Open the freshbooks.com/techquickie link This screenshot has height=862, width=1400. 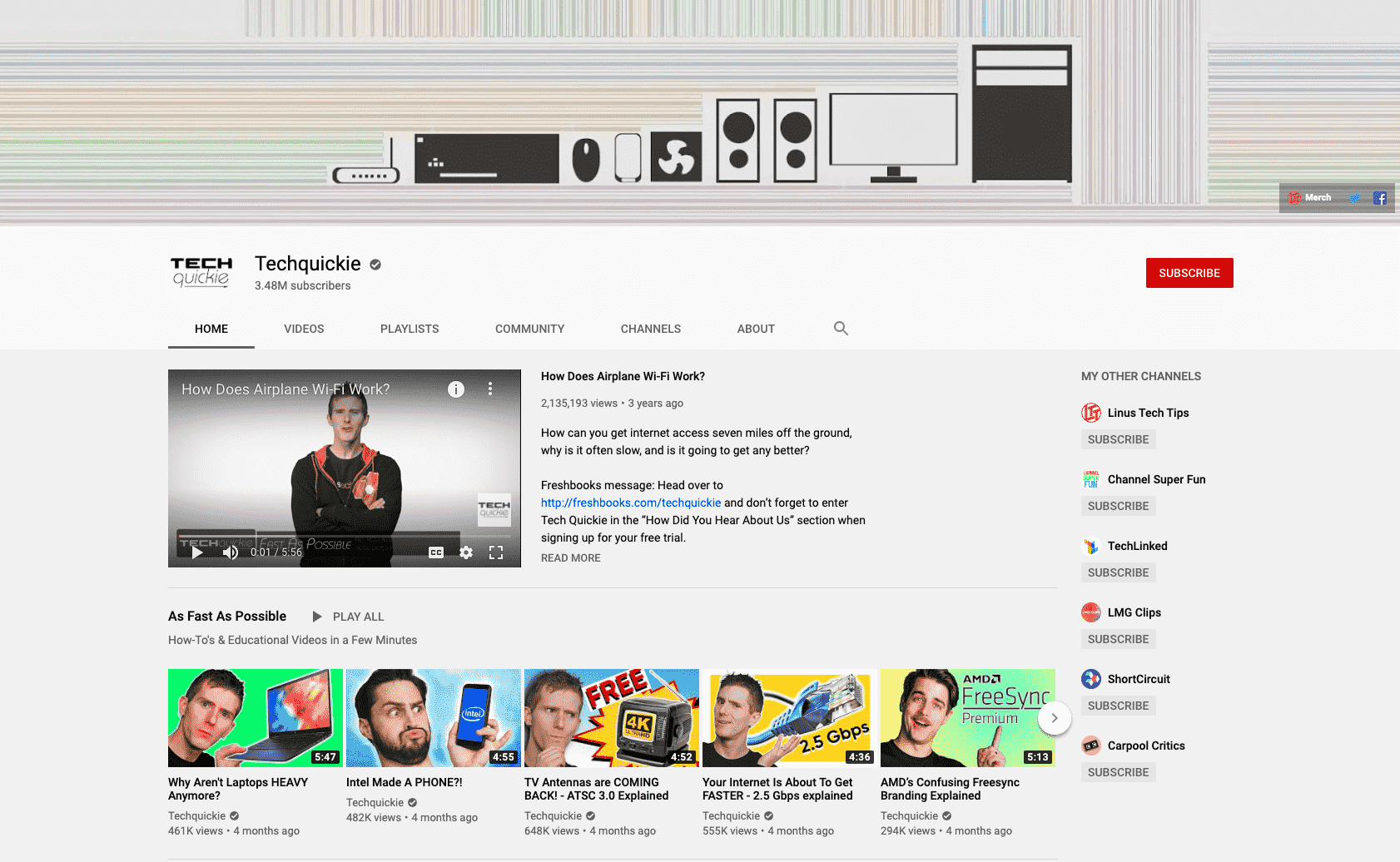tap(631, 503)
